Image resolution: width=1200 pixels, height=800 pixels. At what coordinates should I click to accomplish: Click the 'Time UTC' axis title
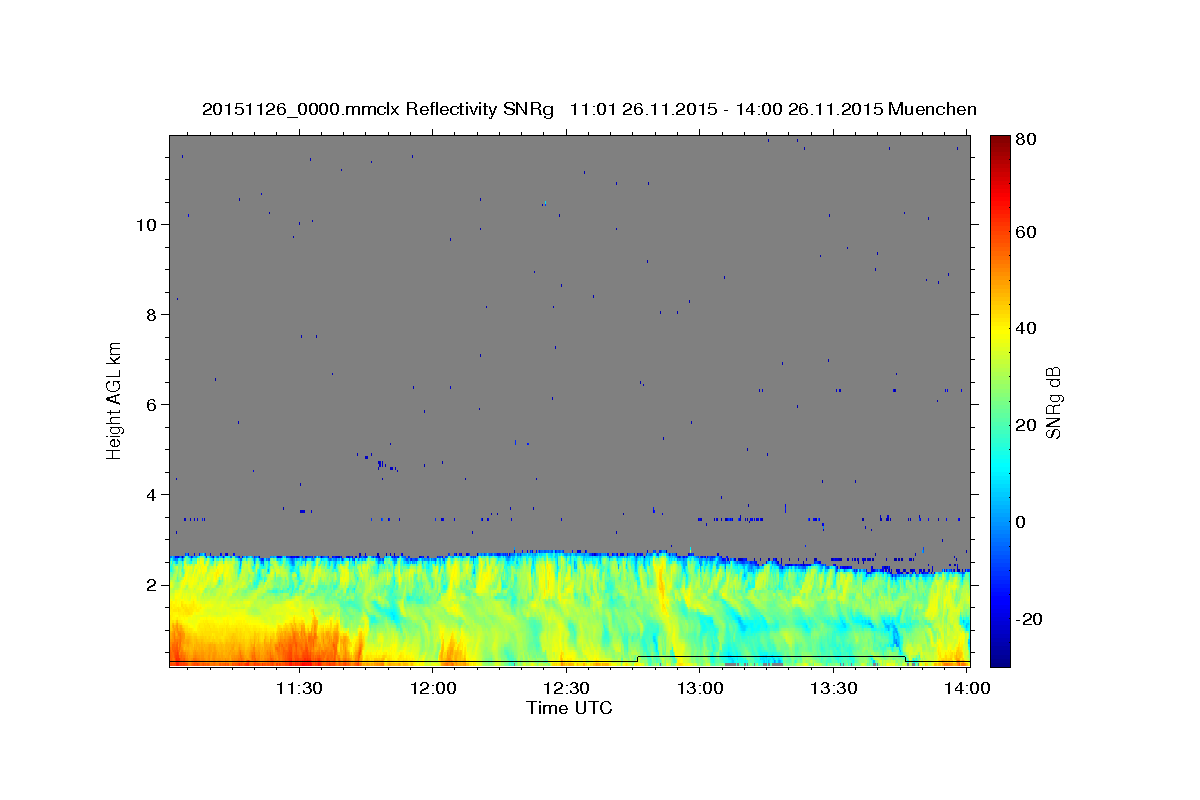click(569, 708)
